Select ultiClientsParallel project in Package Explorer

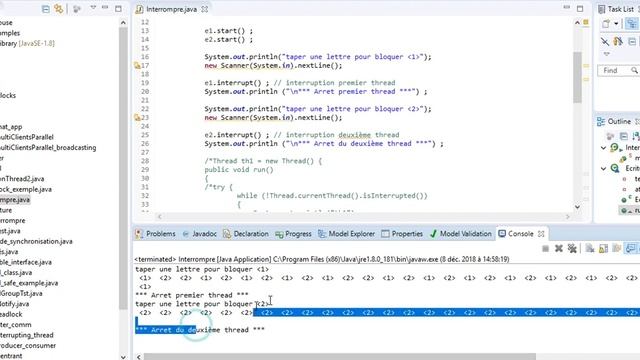point(27,137)
